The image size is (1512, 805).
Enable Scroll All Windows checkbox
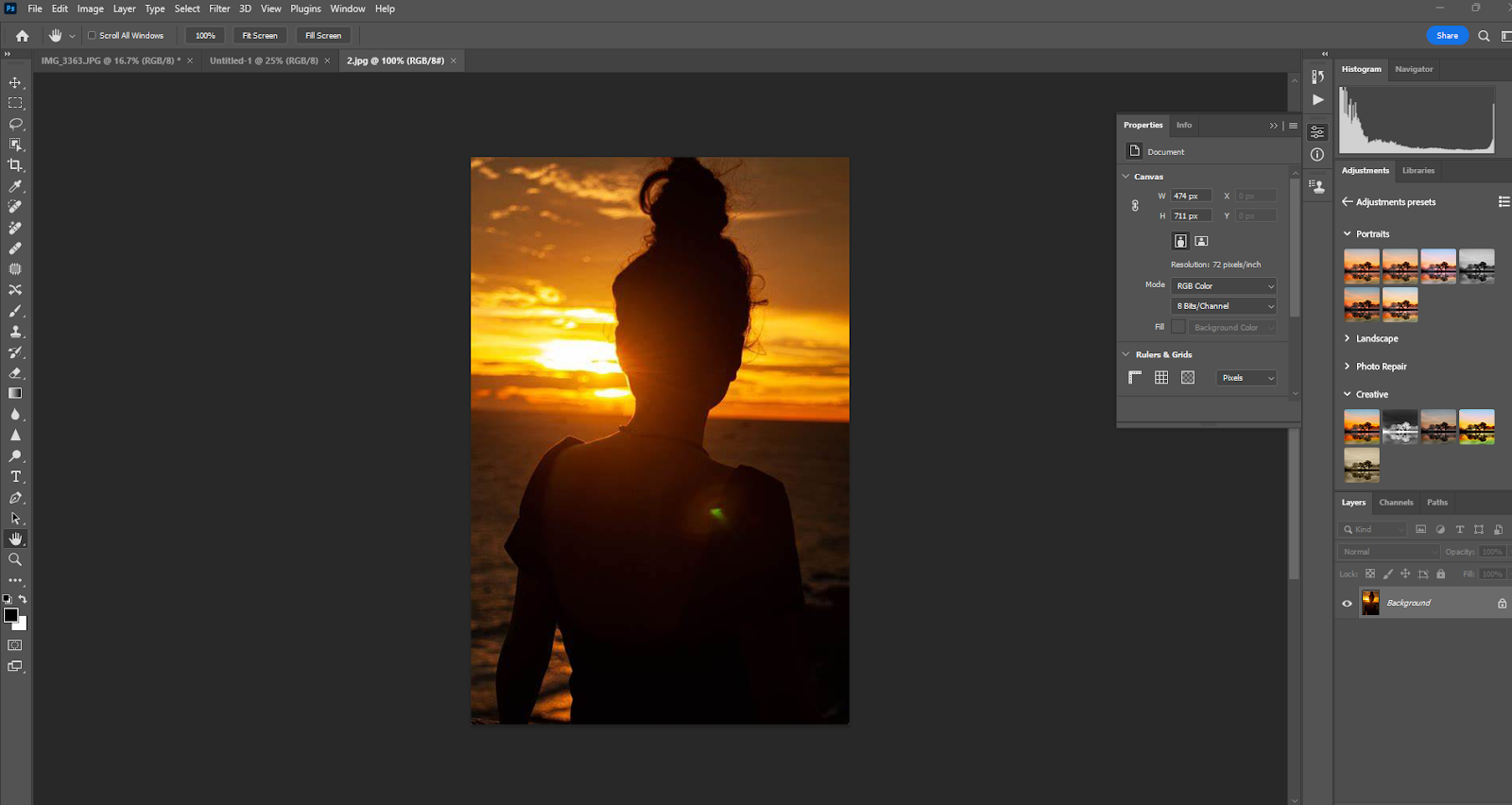coord(92,36)
